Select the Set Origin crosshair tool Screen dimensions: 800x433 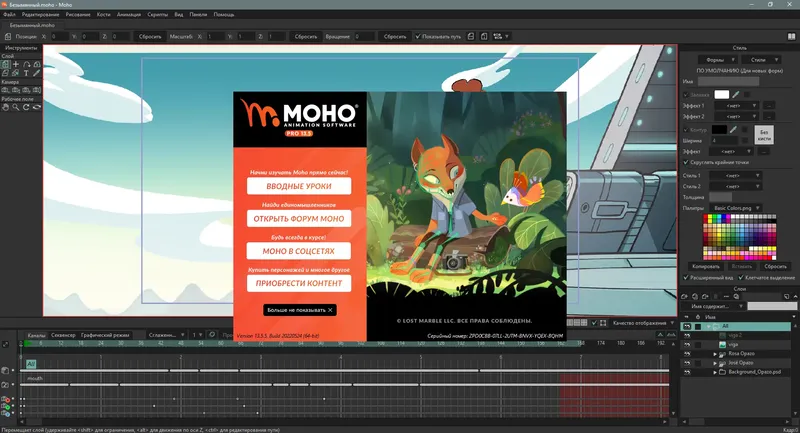[16, 64]
